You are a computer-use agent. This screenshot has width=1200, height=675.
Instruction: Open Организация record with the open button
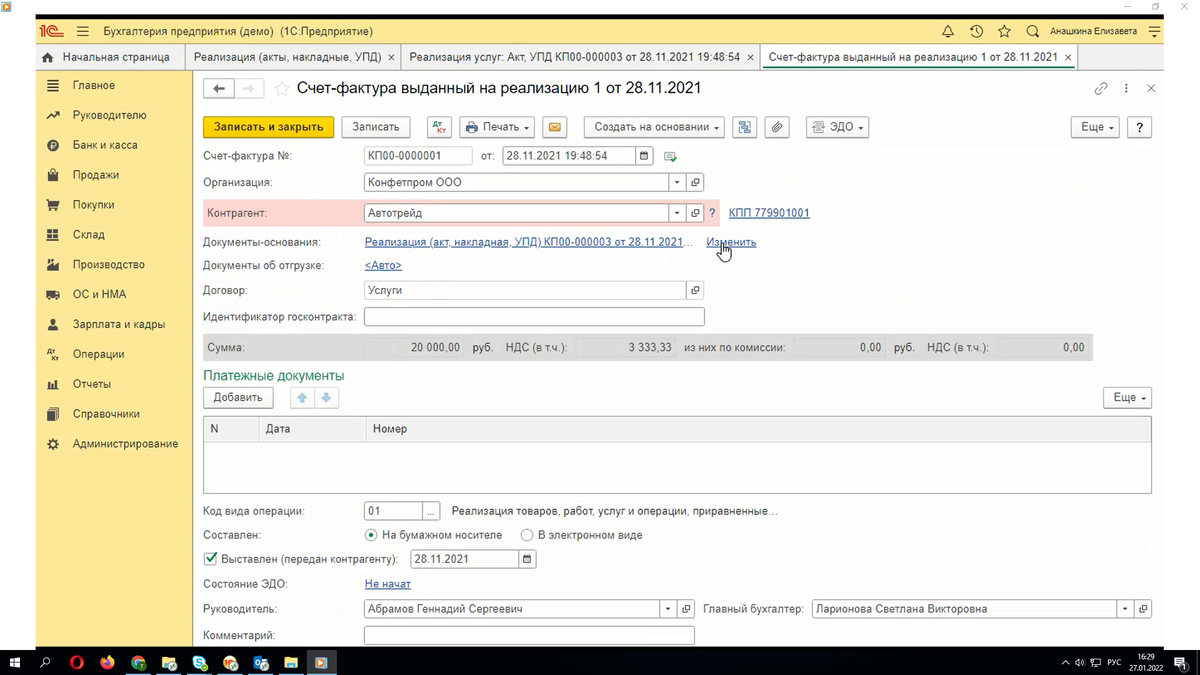pyautogui.click(x=695, y=183)
